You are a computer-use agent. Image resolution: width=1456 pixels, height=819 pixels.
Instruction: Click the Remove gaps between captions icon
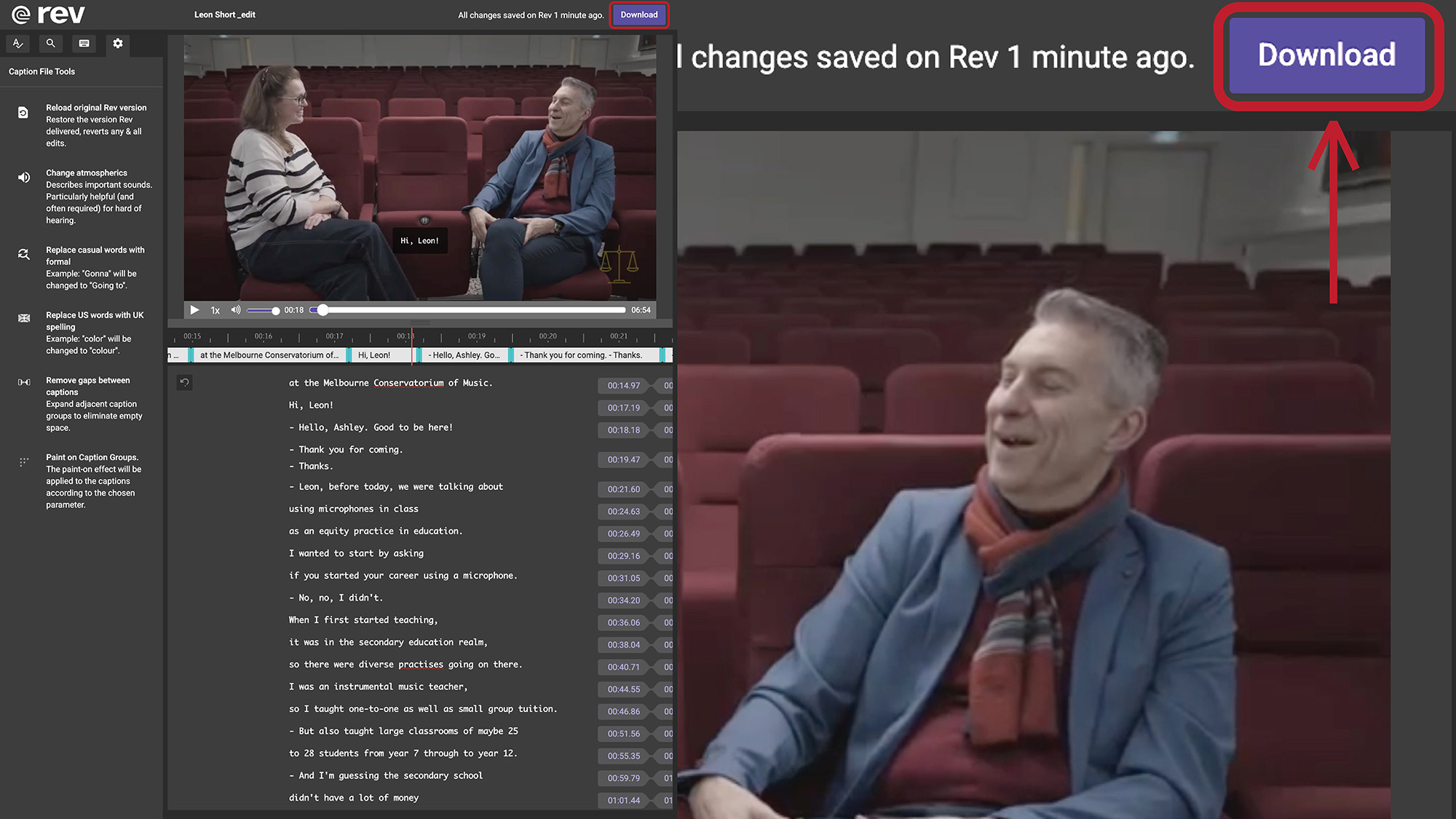click(24, 382)
